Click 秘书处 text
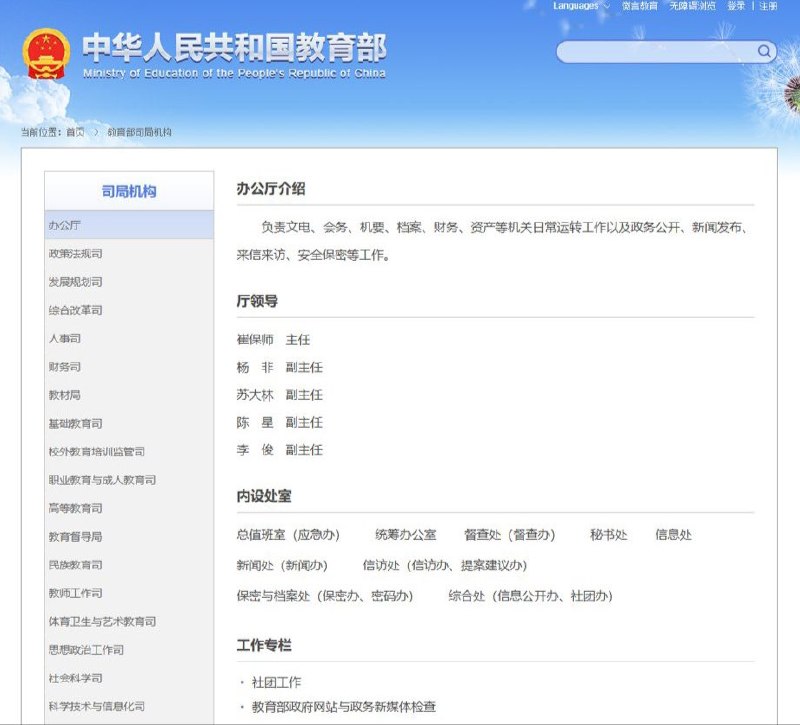The image size is (800, 725). pos(609,535)
